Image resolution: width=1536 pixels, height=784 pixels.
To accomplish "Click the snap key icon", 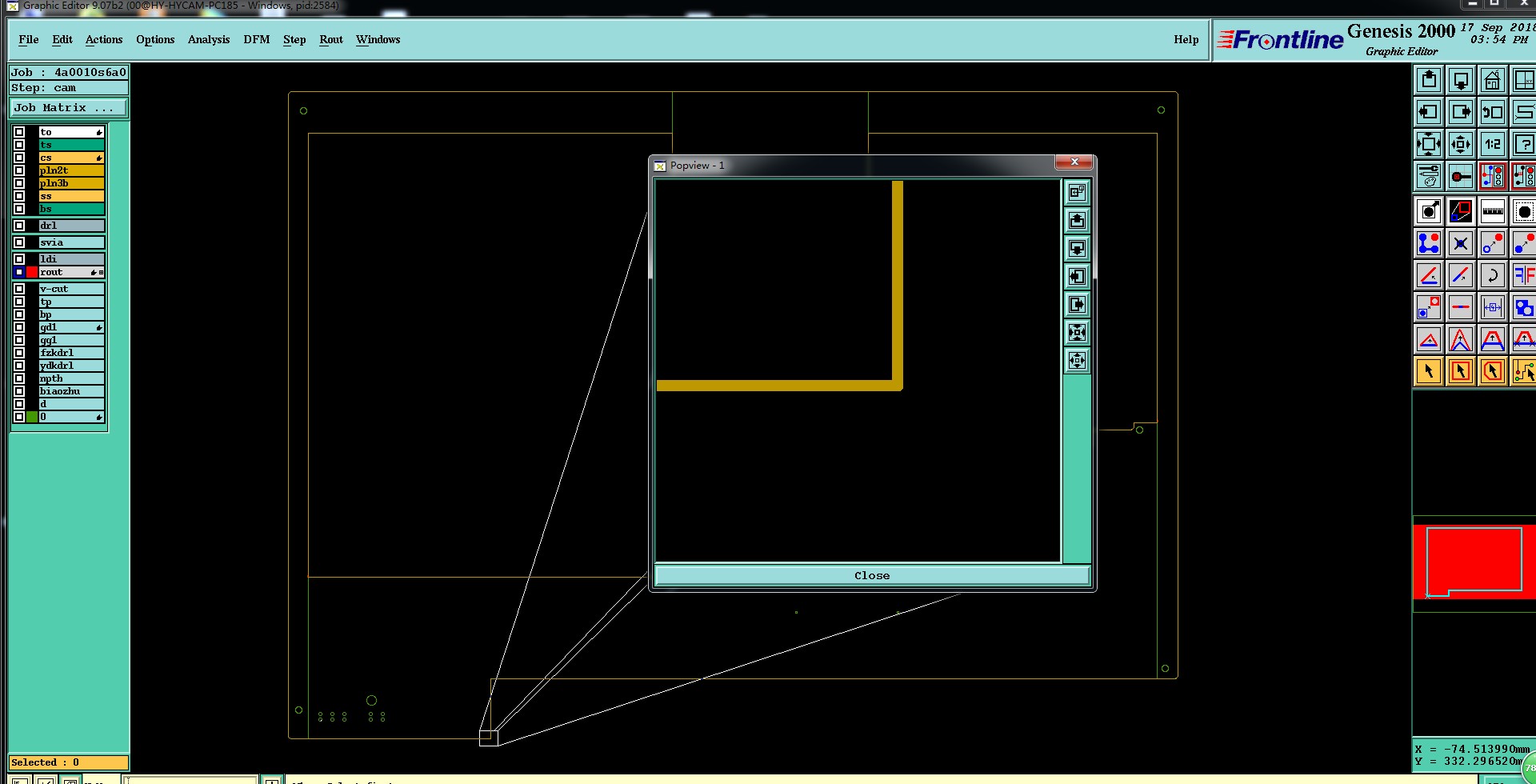I will tap(1461, 176).
